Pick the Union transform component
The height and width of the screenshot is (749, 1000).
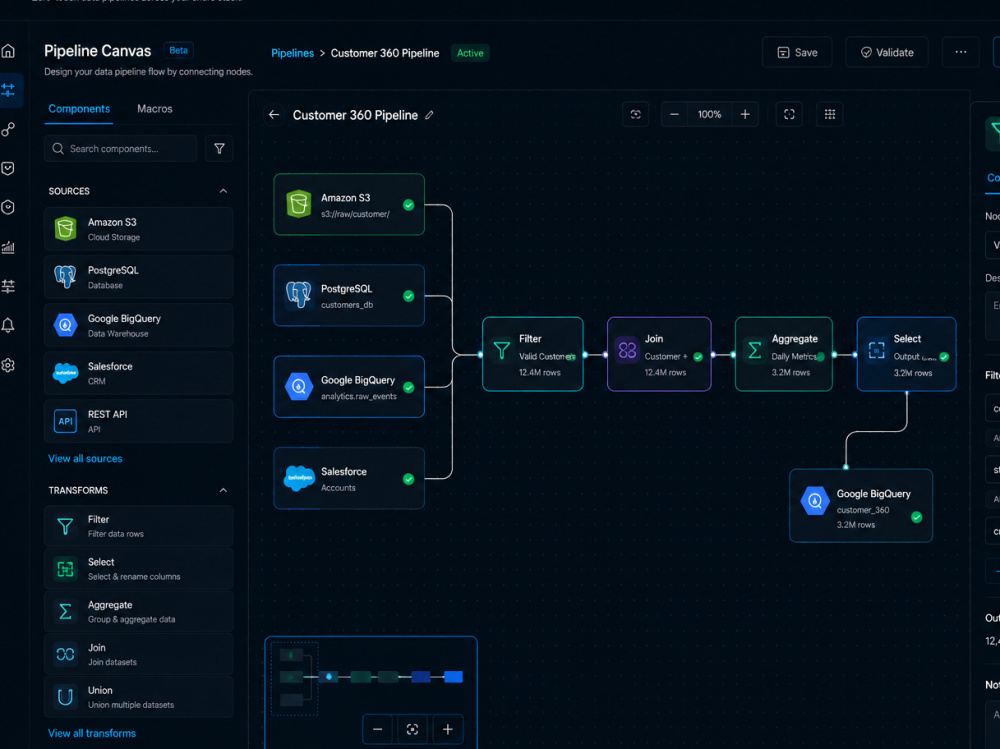tap(138, 697)
